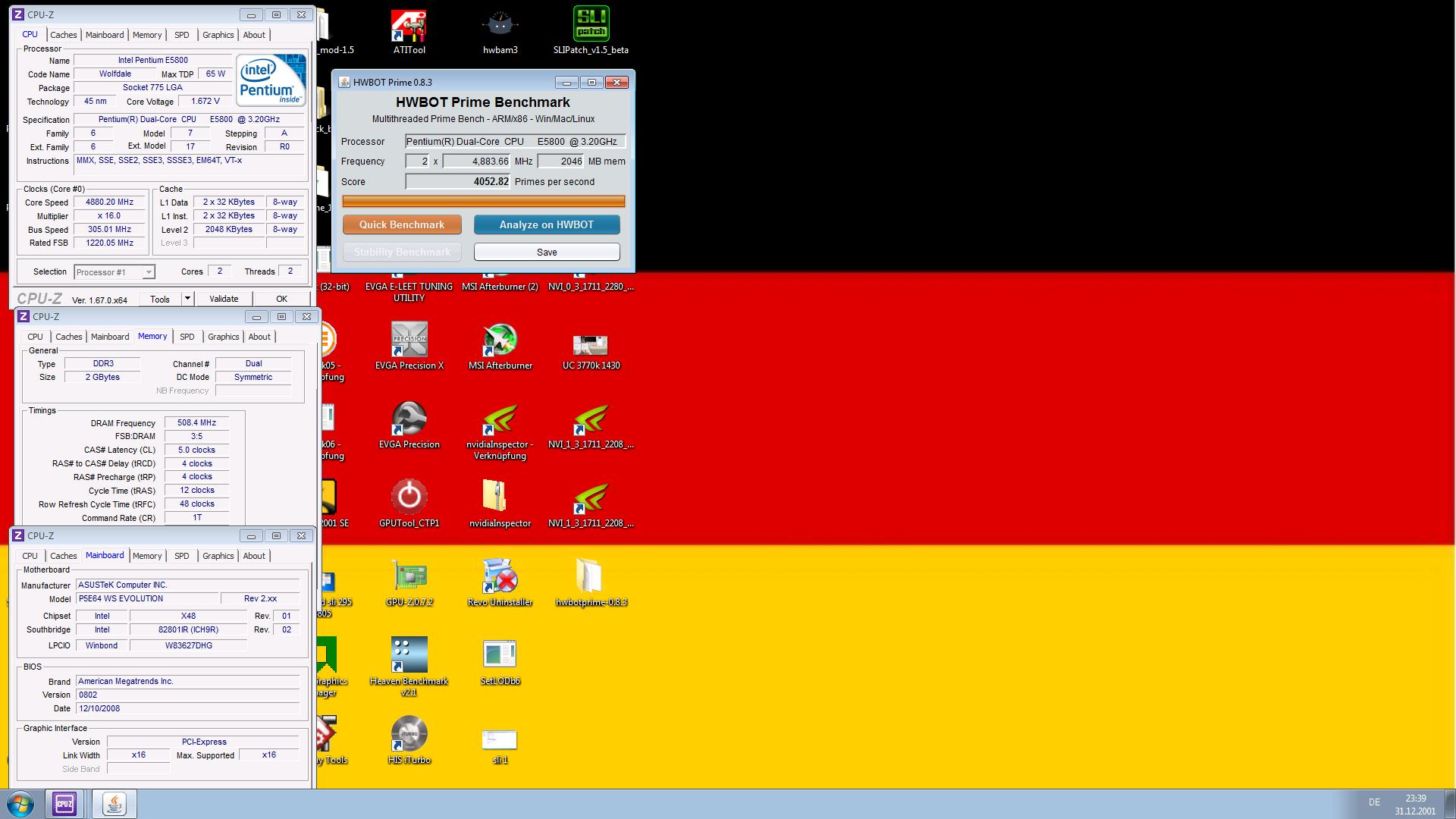1456x819 pixels.
Task: Open the bottom NVI_1_3_1711_2208 shortcut above Revo
Action: point(591,504)
